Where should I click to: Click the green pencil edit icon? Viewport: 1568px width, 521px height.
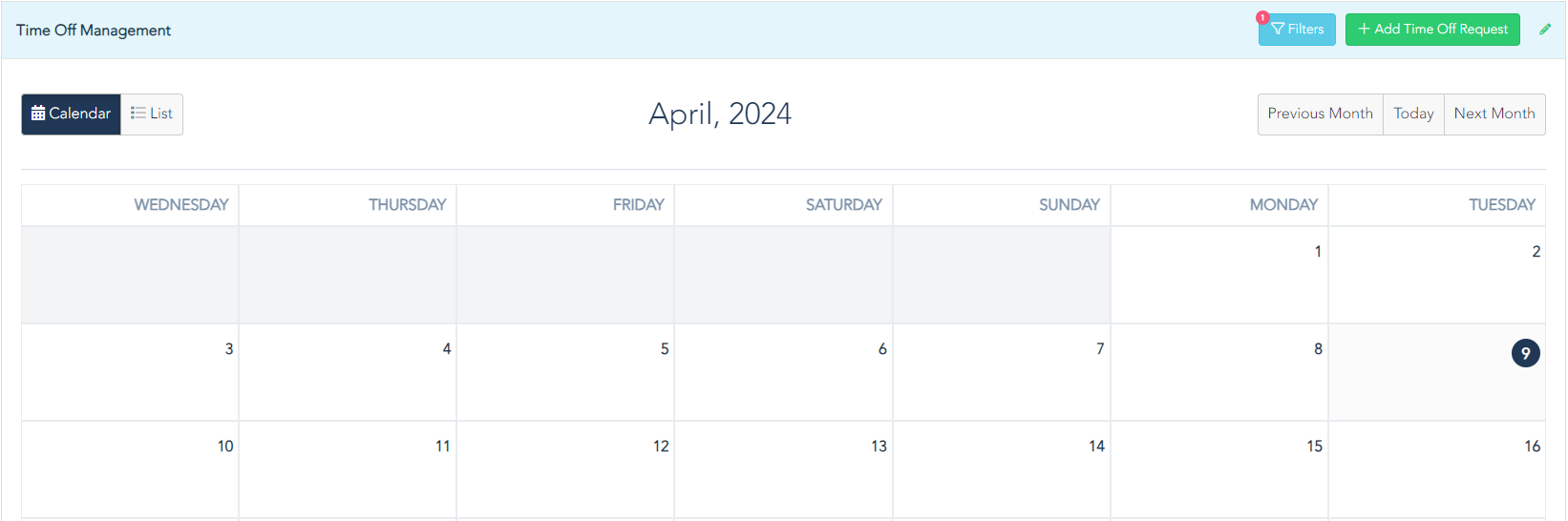1545,30
